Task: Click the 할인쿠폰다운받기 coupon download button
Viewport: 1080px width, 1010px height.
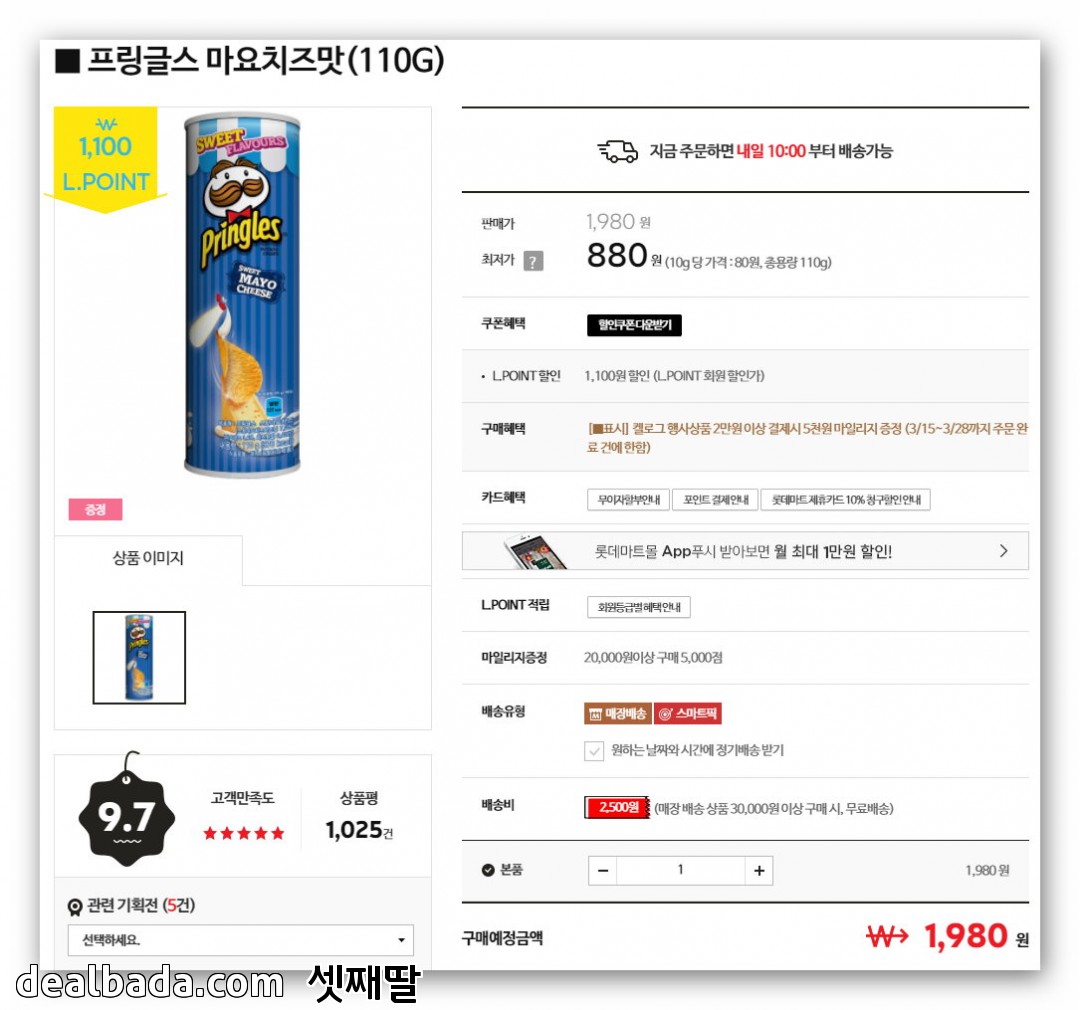Action: (634, 325)
